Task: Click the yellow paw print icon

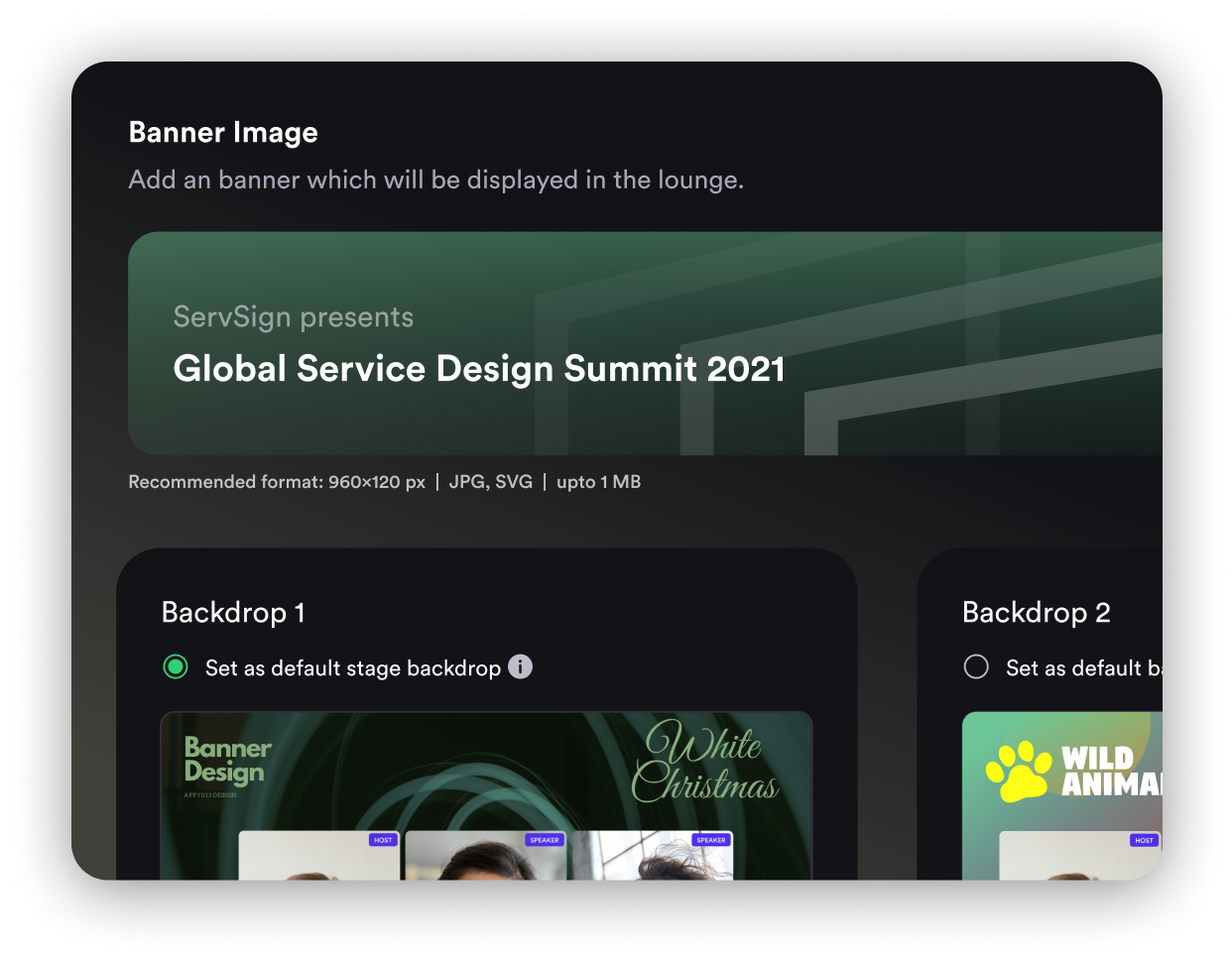Action: coord(1019,771)
